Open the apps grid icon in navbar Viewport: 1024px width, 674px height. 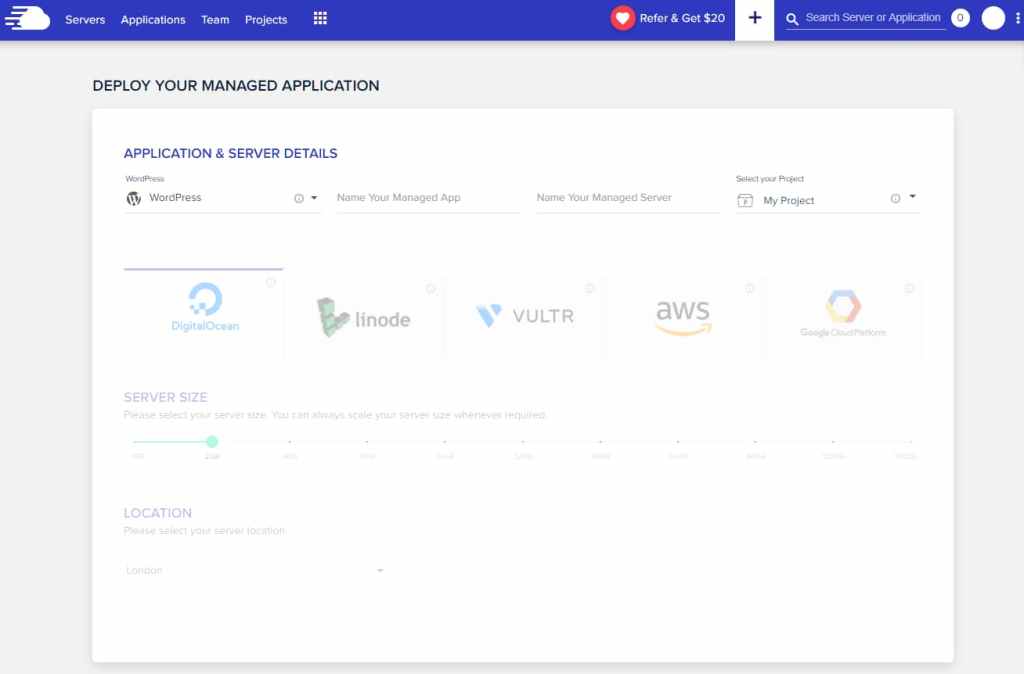[x=320, y=18]
